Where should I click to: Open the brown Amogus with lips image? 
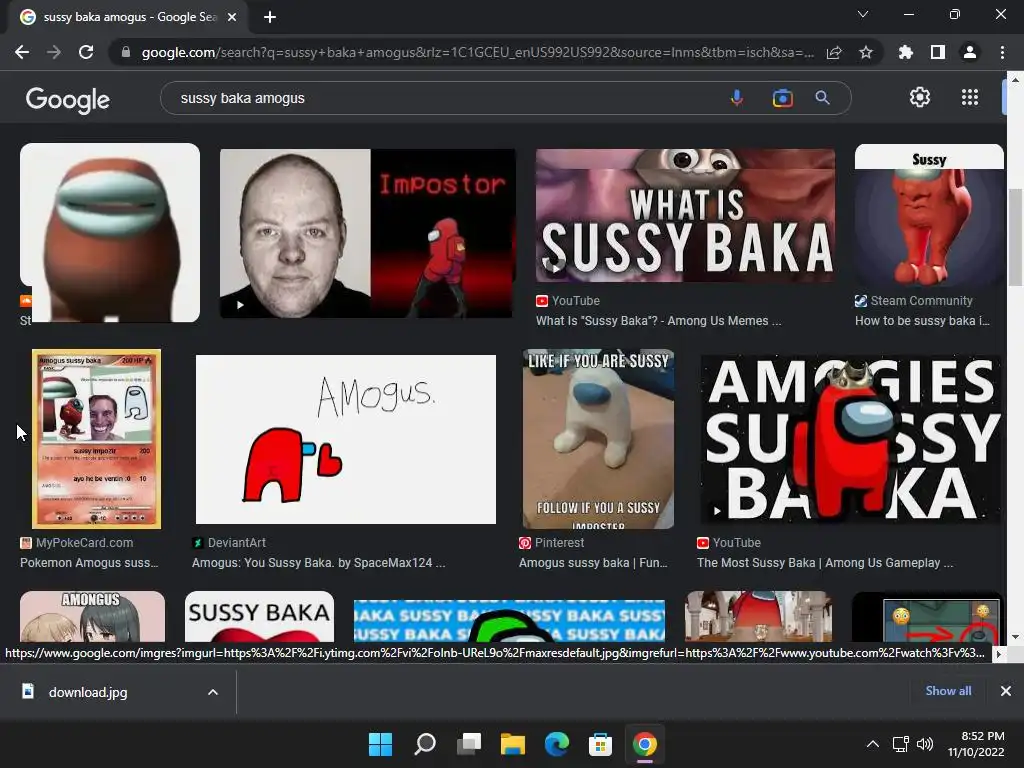click(110, 232)
